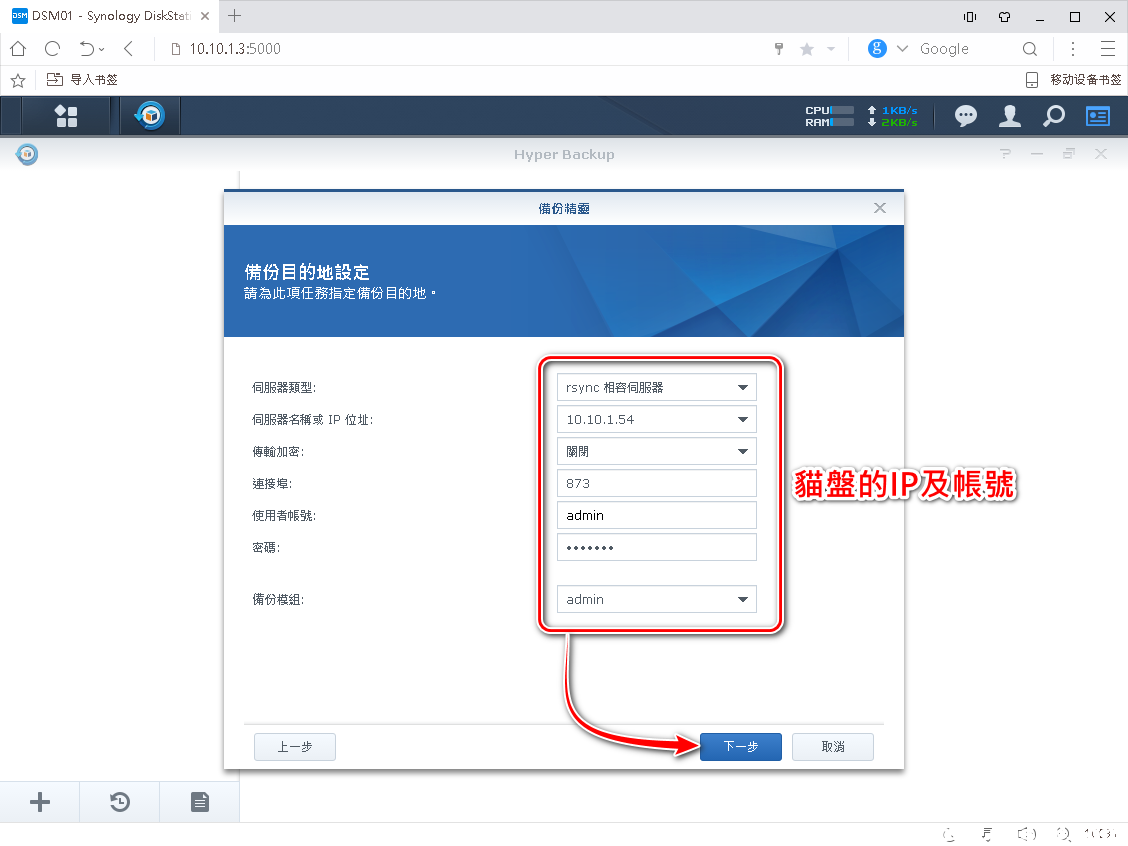This screenshot has width=1128, height=846.
Task: Open DSM widgets panel icon
Action: (x=1098, y=116)
